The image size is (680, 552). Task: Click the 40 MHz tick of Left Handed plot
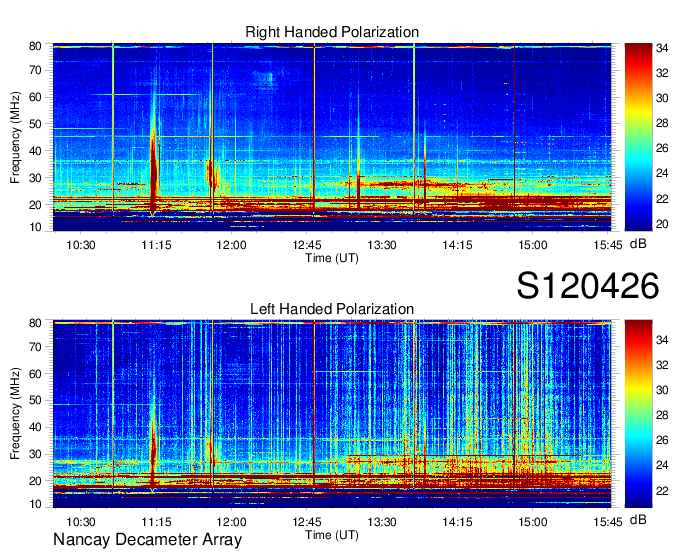35,427
